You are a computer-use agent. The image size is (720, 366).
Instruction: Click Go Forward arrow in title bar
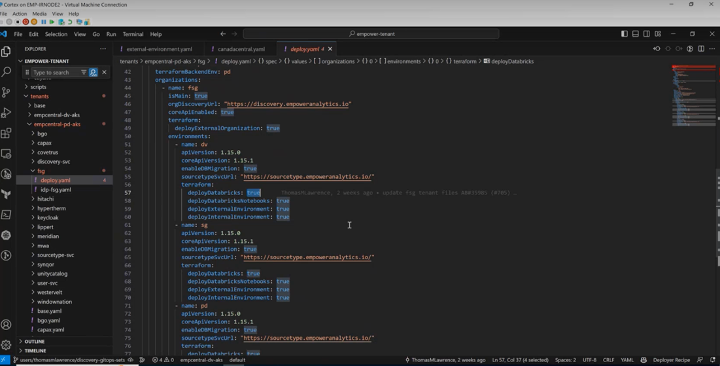click(234, 34)
